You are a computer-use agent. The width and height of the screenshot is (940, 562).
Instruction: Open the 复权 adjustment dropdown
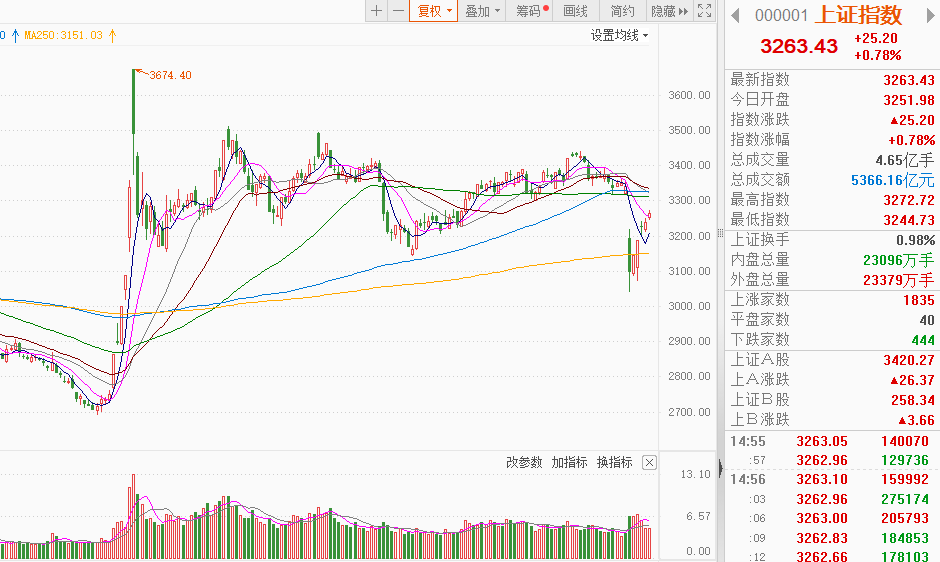[x=434, y=11]
